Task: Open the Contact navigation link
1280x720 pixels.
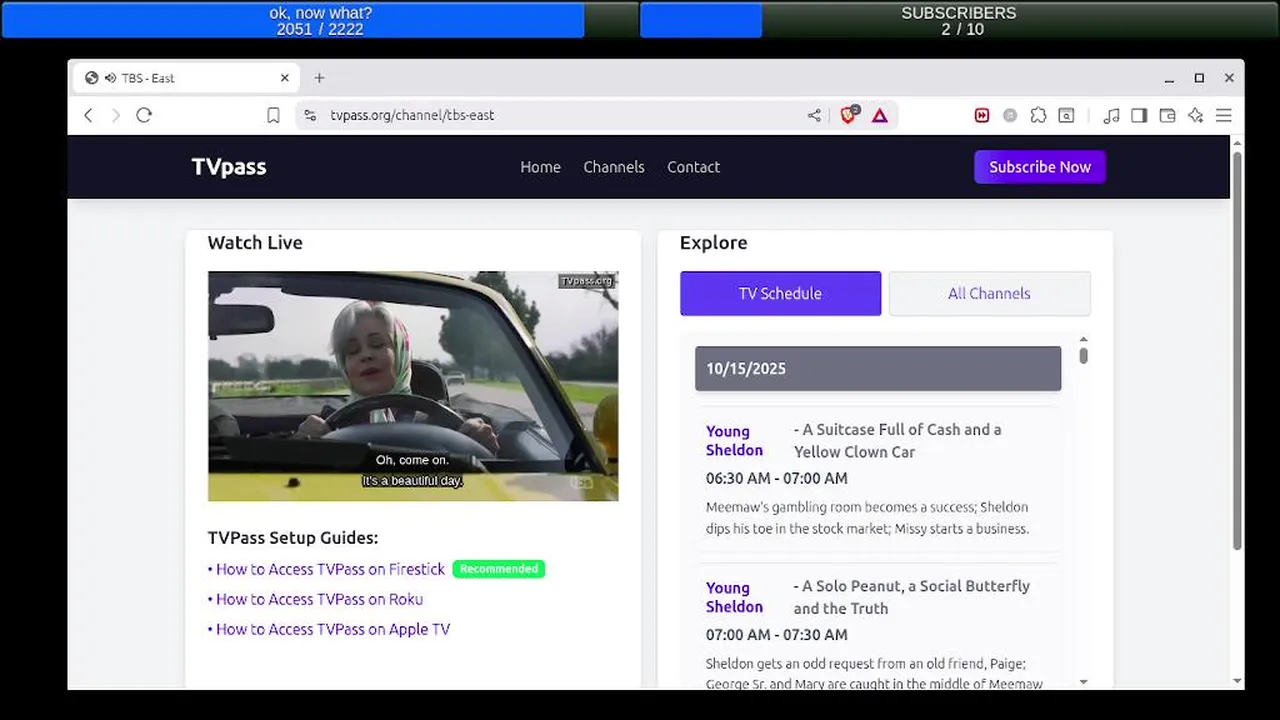Action: 693,167
